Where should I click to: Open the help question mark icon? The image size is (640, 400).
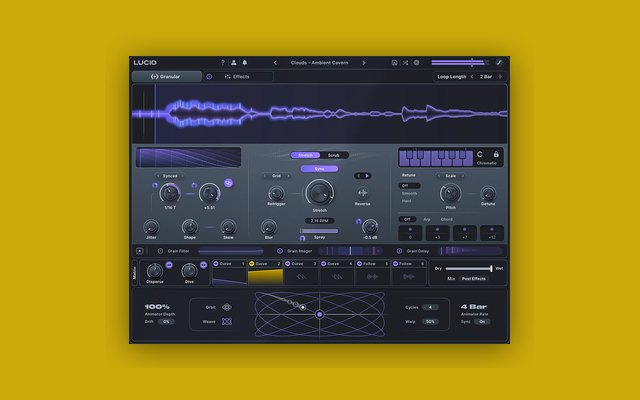click(222, 63)
